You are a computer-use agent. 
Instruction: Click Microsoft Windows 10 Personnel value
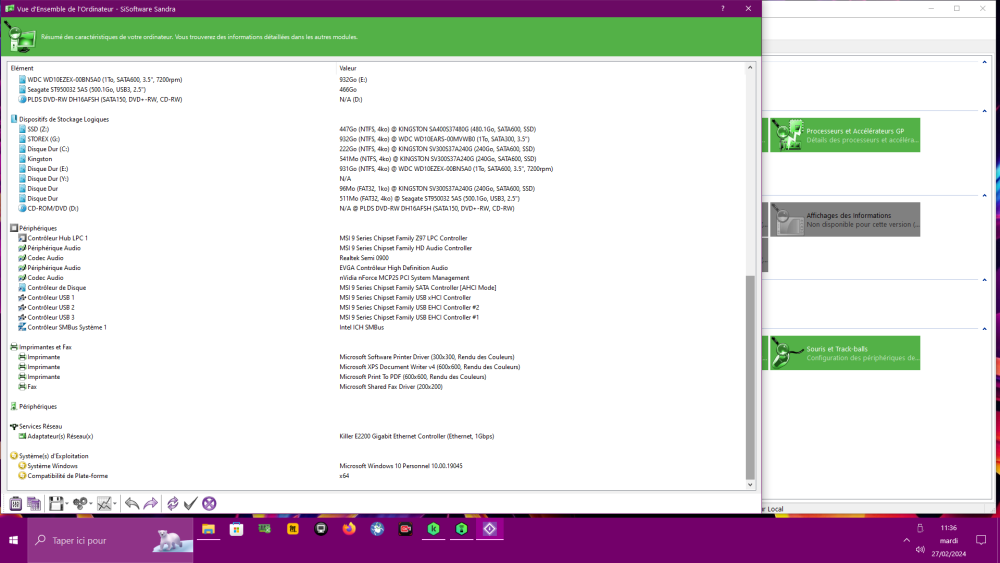401,466
